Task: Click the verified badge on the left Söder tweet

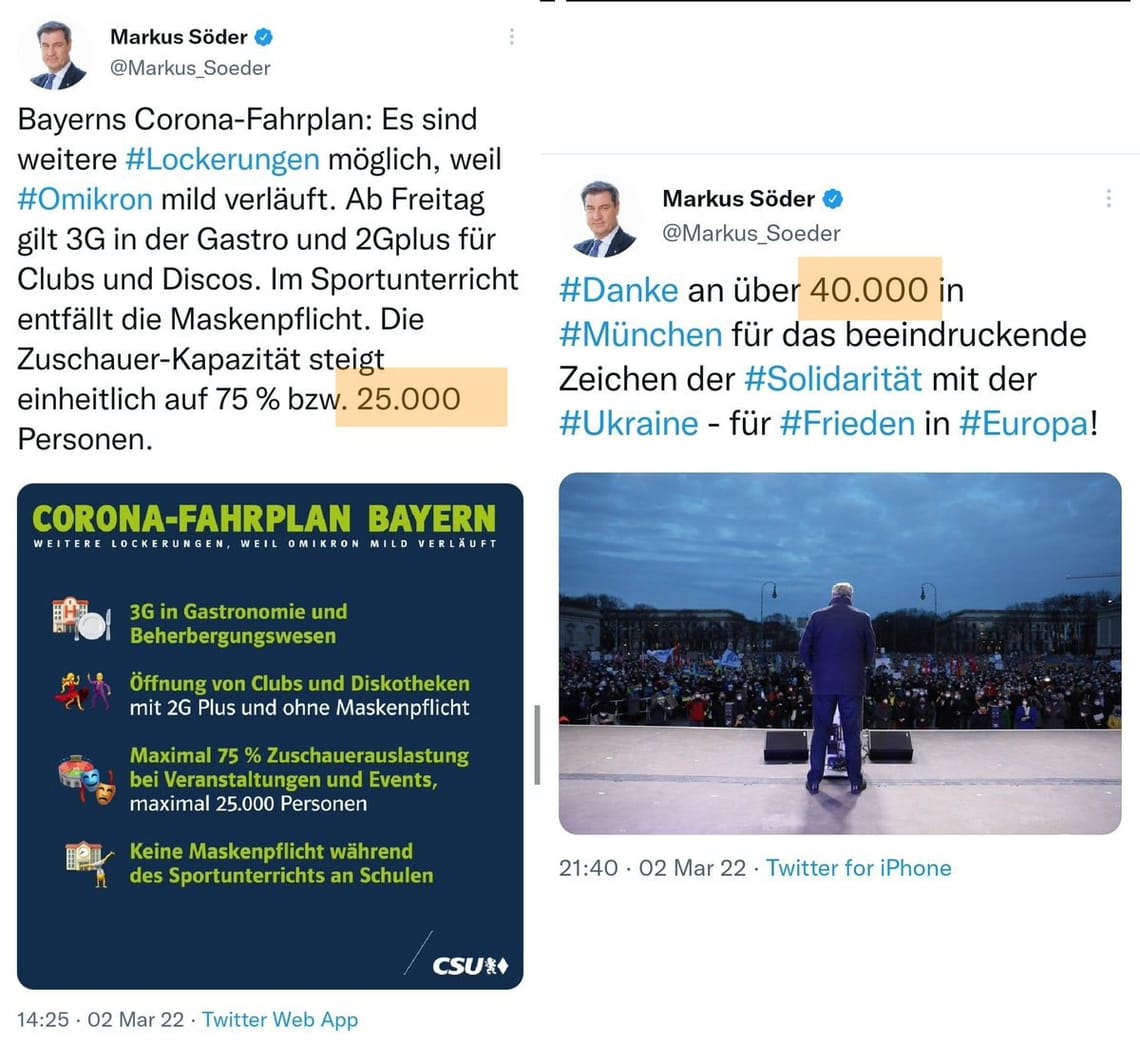Action: click(x=262, y=36)
